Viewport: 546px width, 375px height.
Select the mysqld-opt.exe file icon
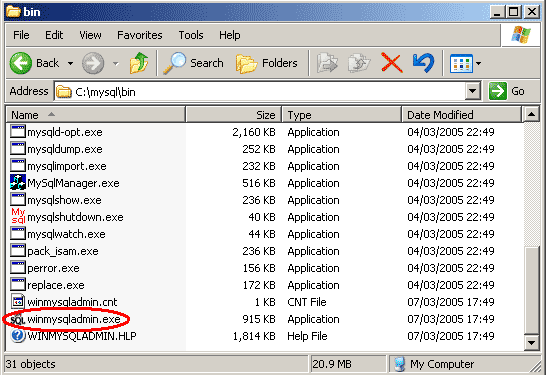18,132
